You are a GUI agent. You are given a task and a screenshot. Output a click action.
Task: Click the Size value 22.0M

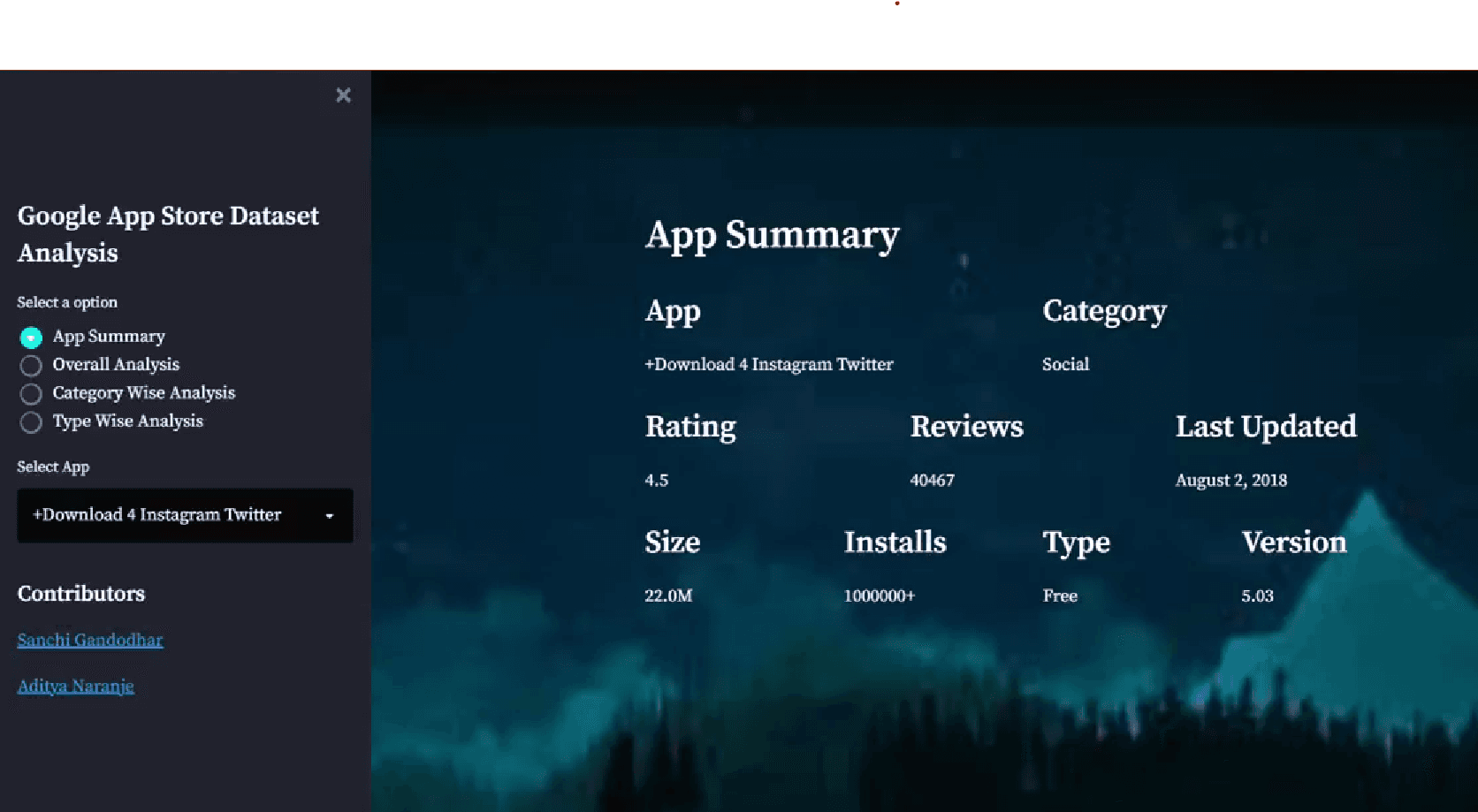(668, 596)
